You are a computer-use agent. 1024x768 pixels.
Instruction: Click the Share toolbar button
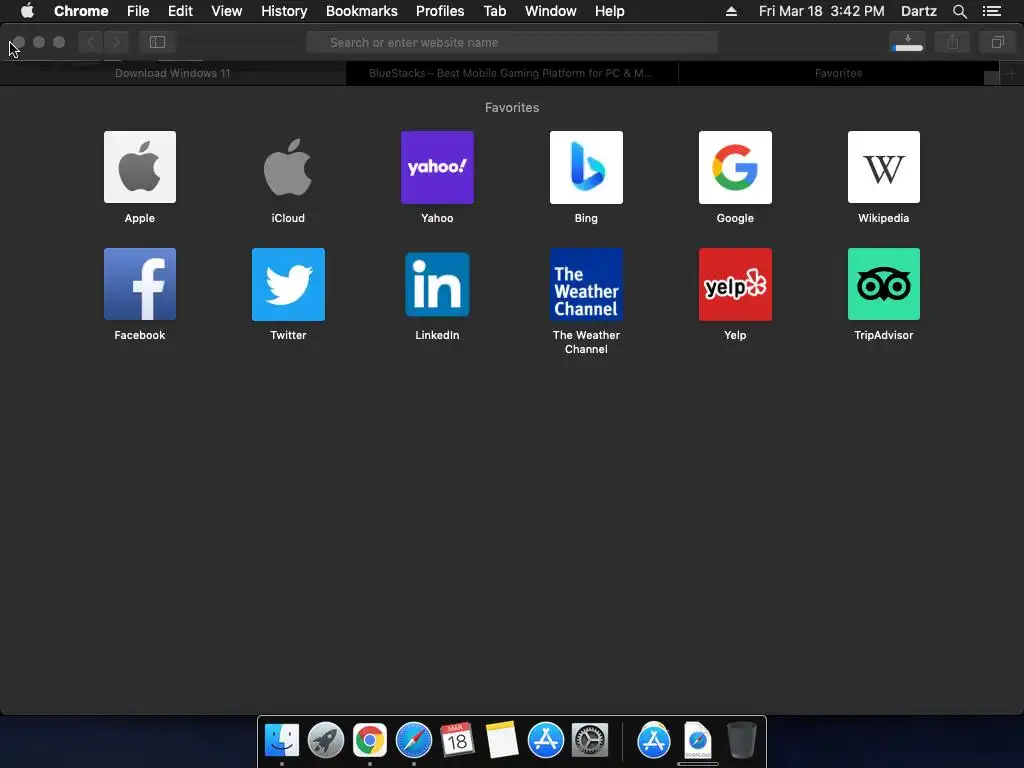pyautogui.click(x=953, y=42)
